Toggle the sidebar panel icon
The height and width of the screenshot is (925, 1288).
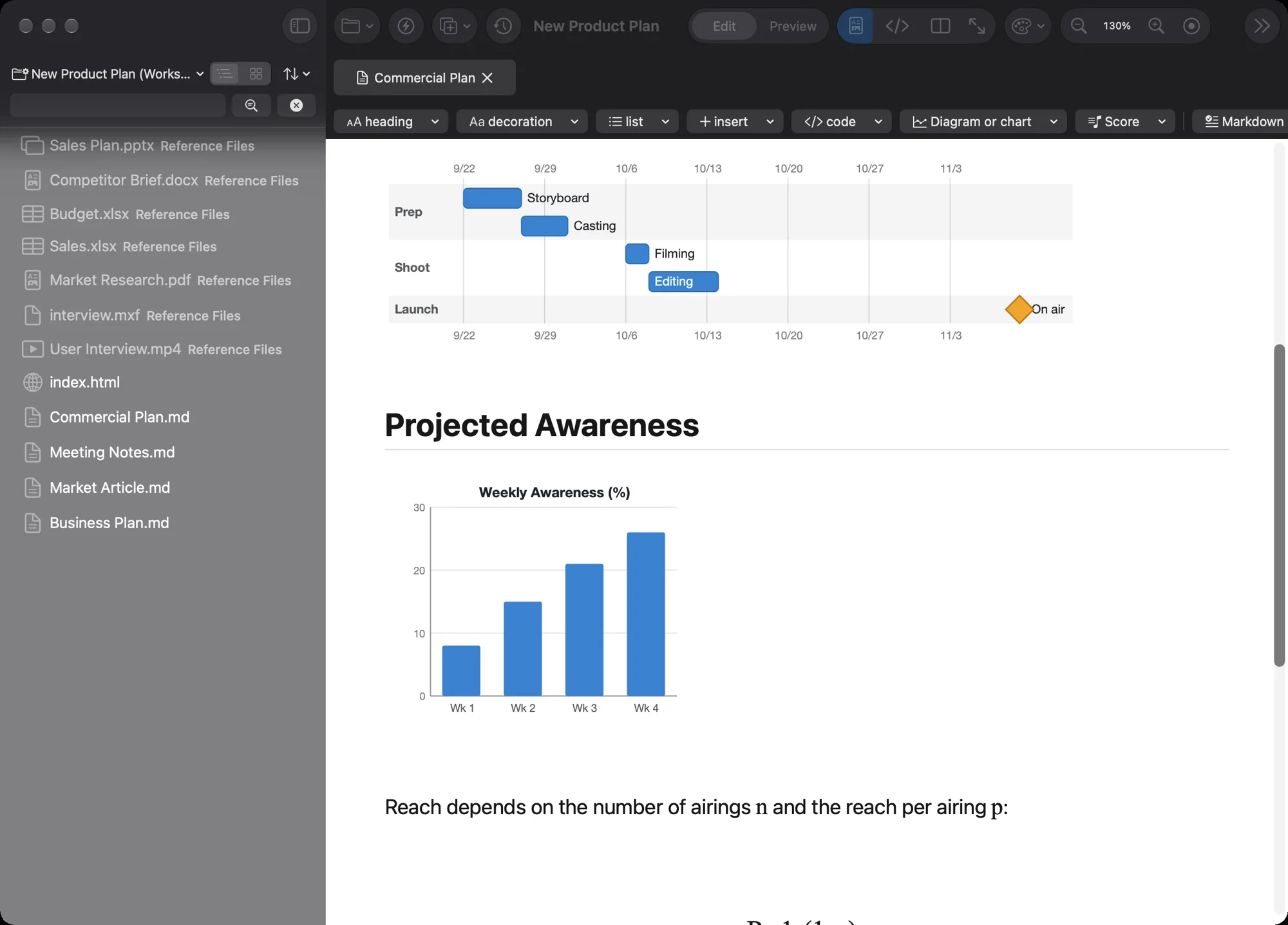click(300, 26)
